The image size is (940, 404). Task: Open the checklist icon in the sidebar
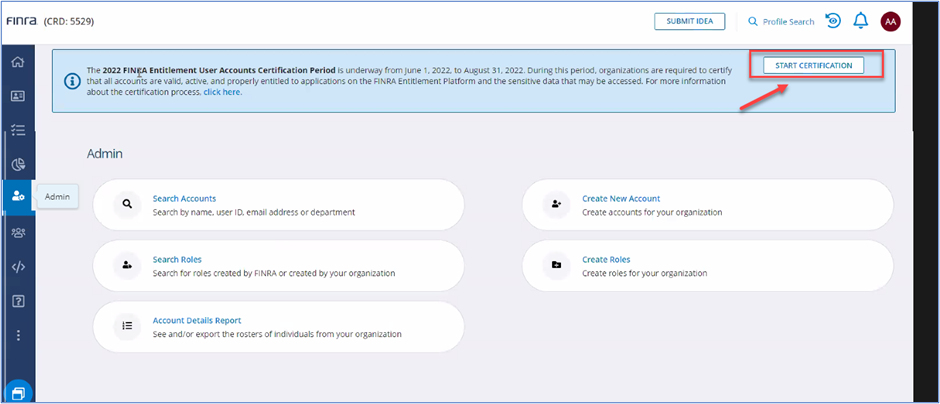point(18,130)
